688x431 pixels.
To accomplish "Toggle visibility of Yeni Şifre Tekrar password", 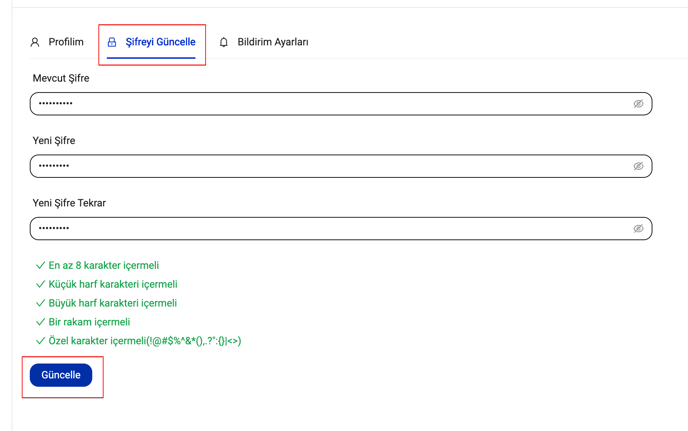I will coord(638,229).
